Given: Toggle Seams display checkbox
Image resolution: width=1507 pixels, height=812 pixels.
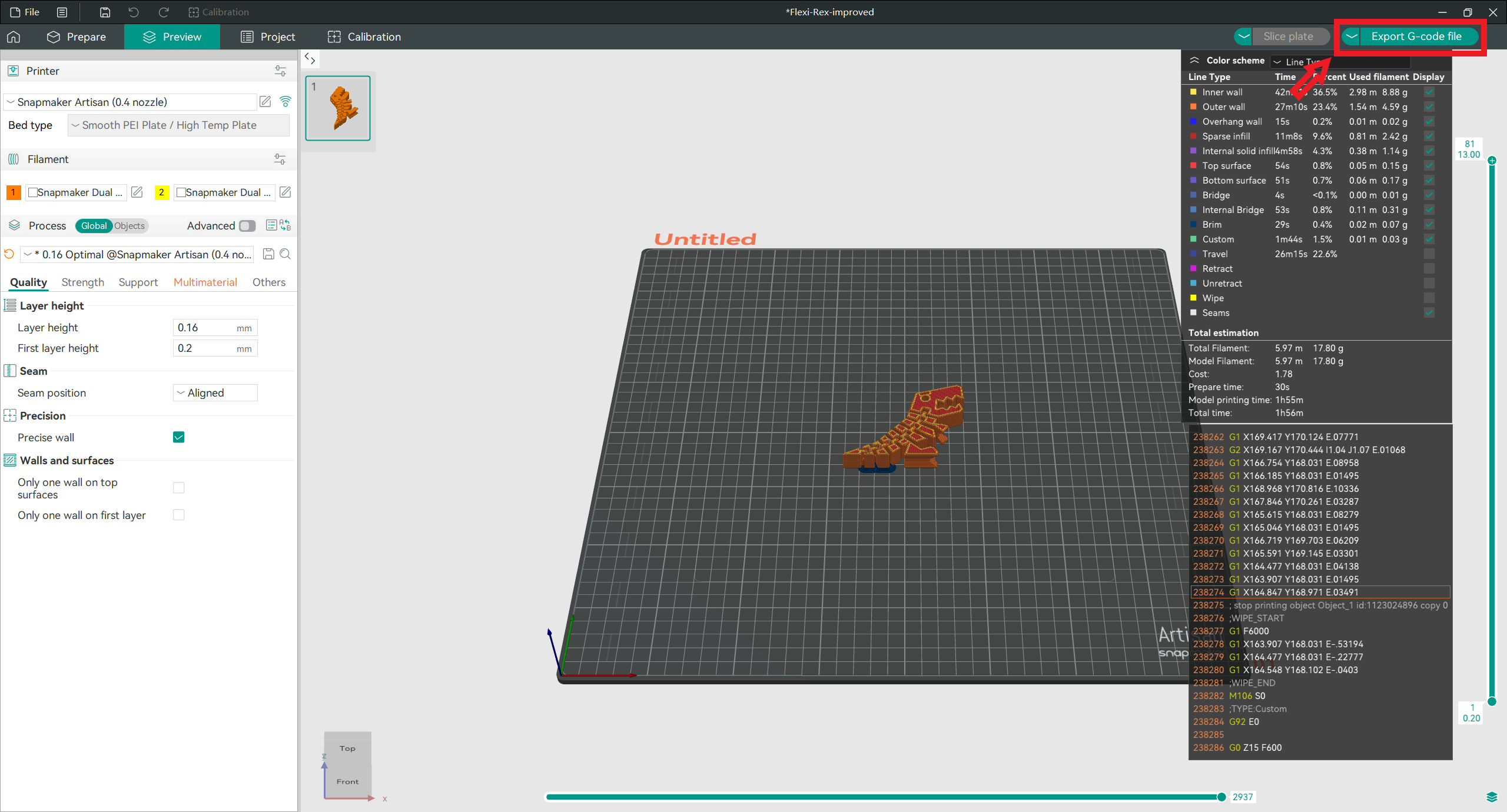Looking at the screenshot, I should [x=1429, y=312].
